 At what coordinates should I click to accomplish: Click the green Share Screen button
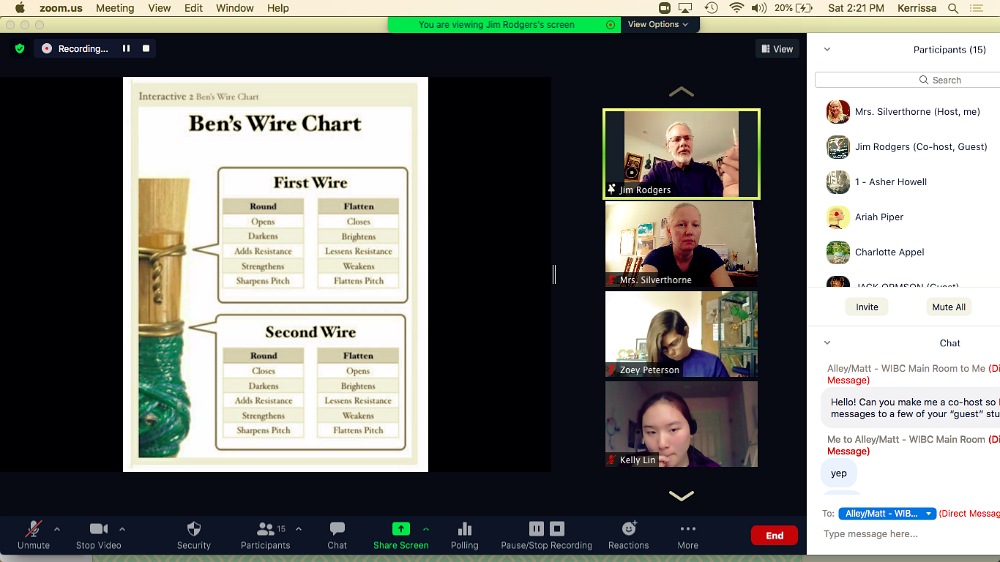[x=401, y=535]
